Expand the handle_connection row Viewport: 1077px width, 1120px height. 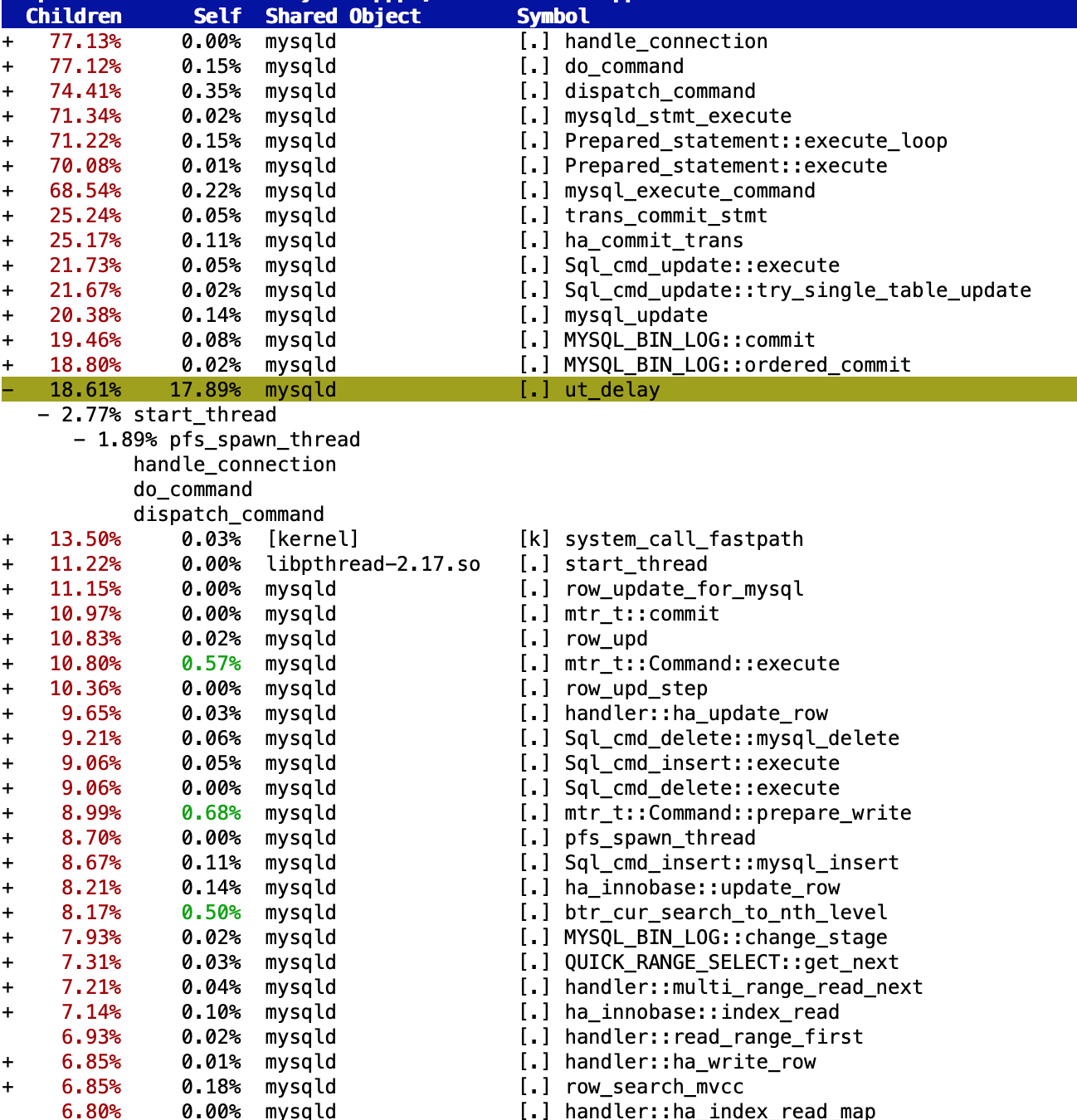pos(7,41)
